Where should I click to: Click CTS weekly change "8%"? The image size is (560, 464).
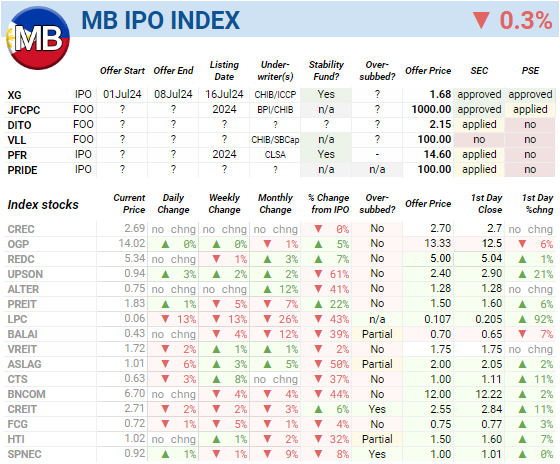[x=241, y=379]
